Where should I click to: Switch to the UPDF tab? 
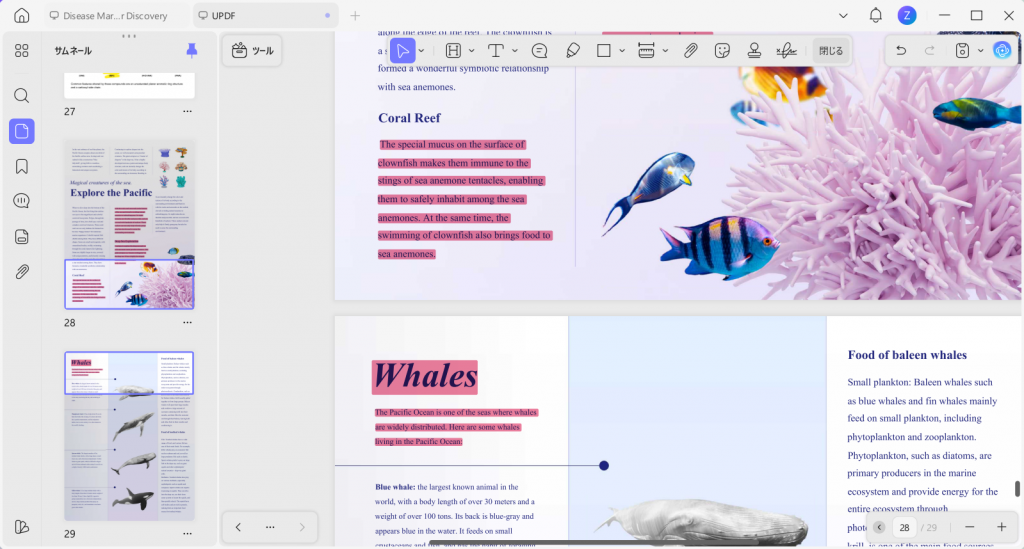click(266, 15)
